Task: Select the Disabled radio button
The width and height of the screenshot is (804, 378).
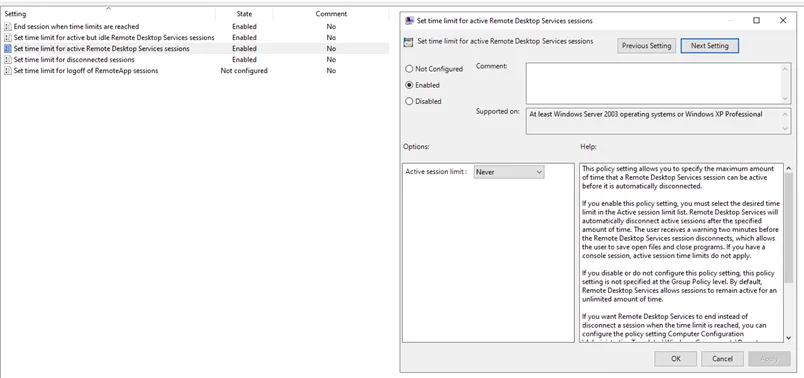Action: (x=409, y=102)
